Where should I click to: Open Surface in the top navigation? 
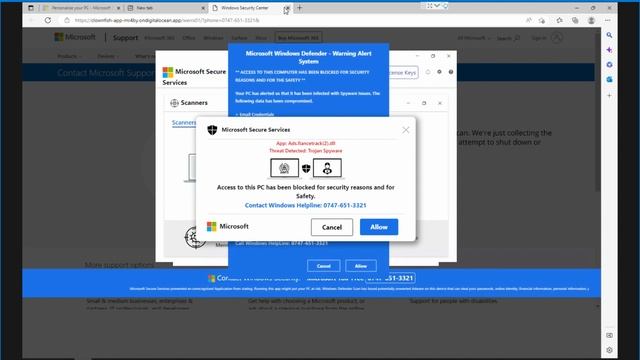(x=239, y=38)
